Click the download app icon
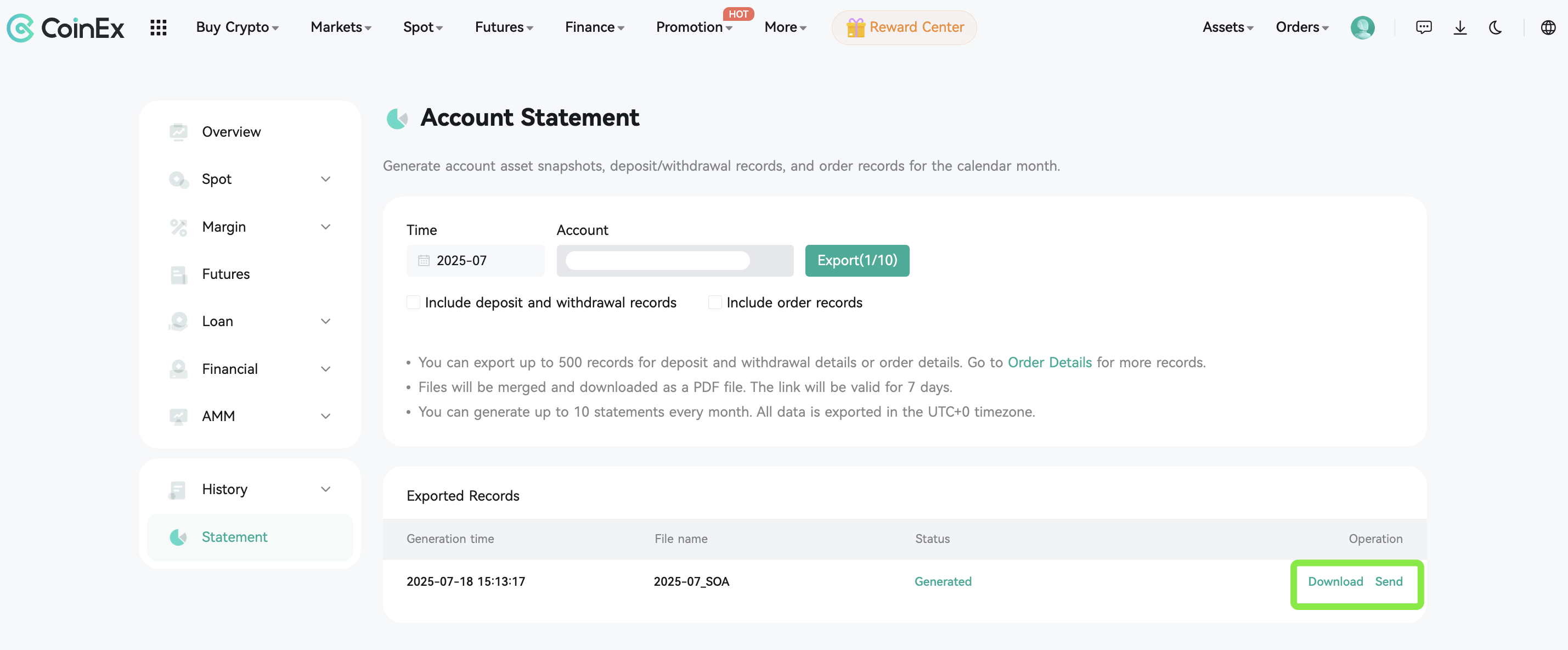The width and height of the screenshot is (1568, 650). [x=1460, y=27]
